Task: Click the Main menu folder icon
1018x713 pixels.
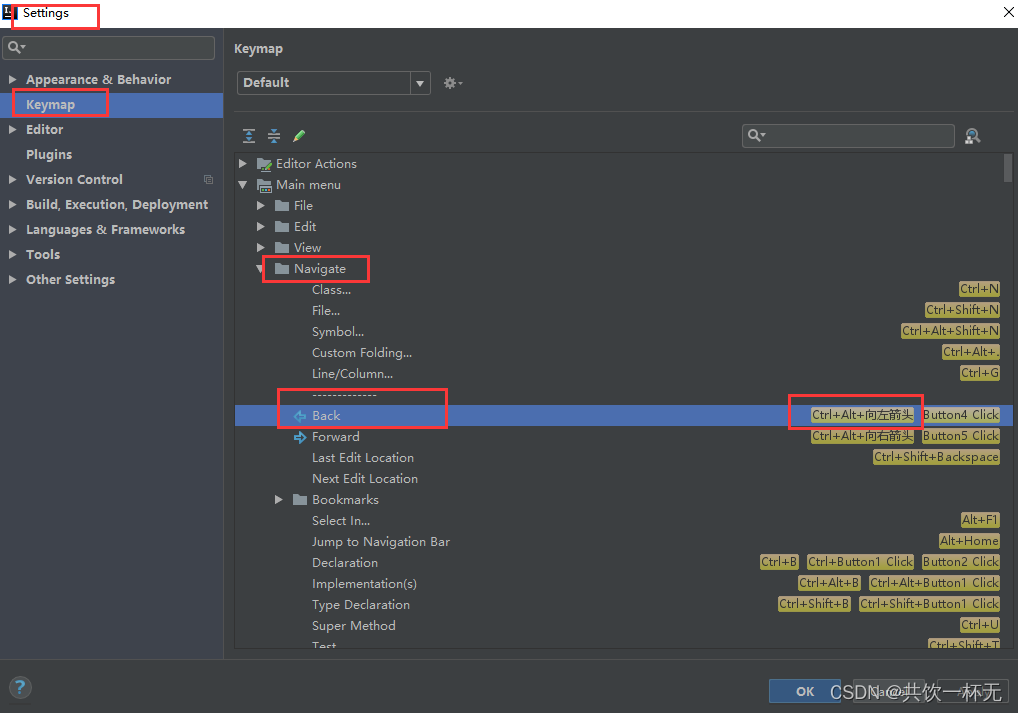Action: coord(264,185)
